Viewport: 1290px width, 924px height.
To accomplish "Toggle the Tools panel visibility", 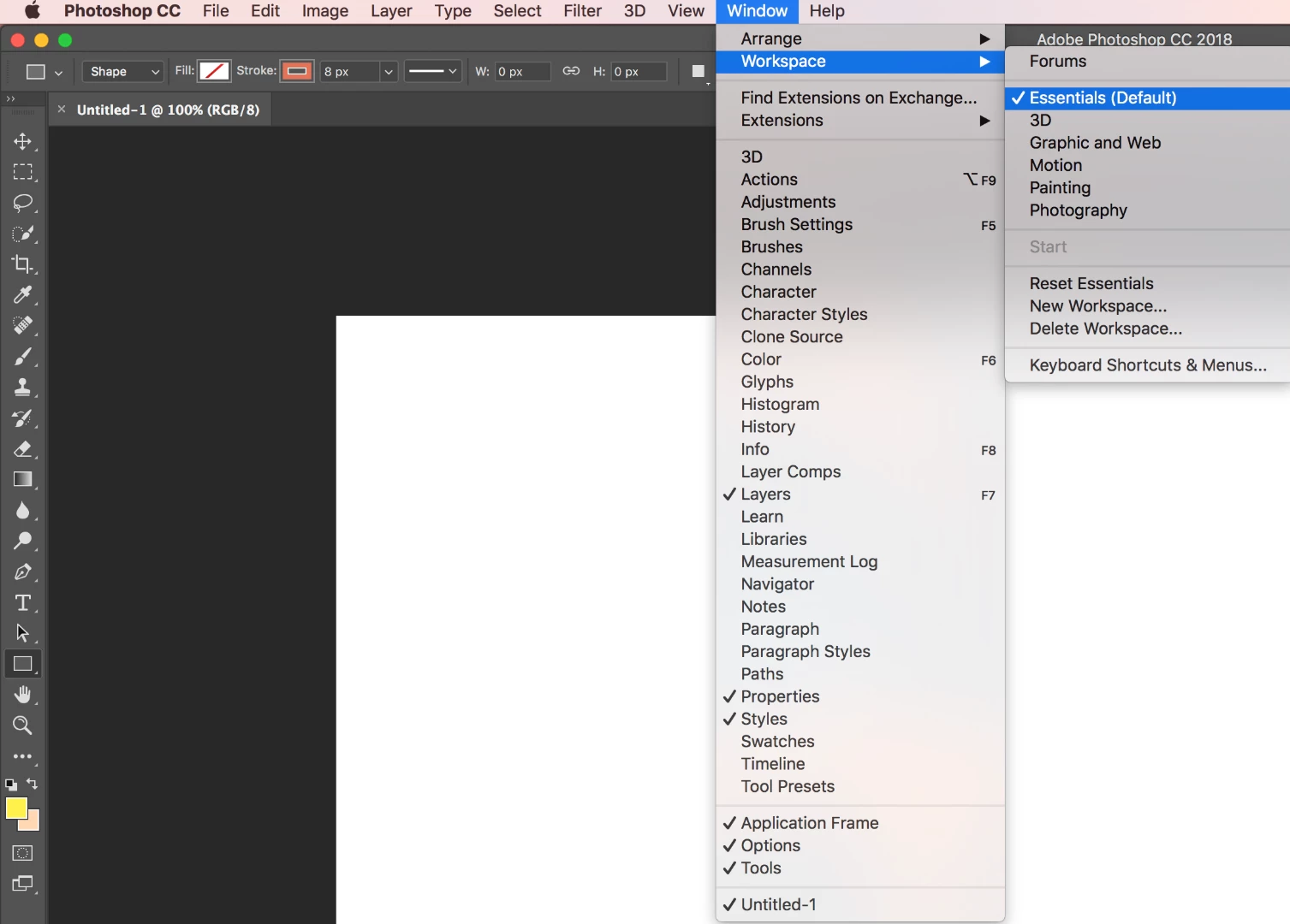I will (x=859, y=868).
